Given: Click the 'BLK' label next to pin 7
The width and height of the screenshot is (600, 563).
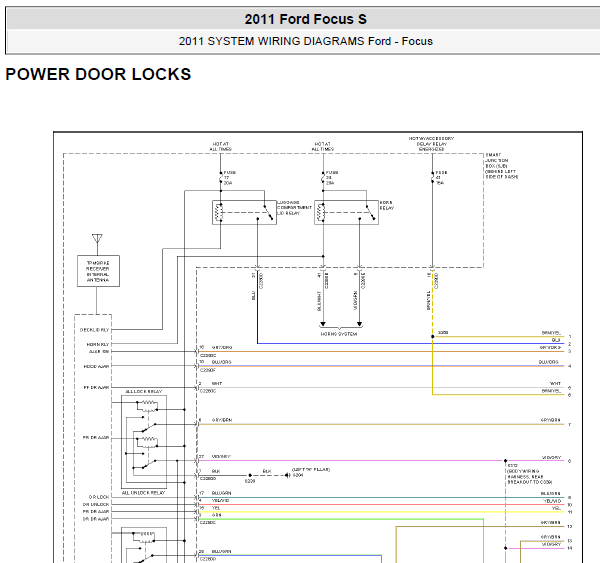Looking at the screenshot, I should point(216,471).
